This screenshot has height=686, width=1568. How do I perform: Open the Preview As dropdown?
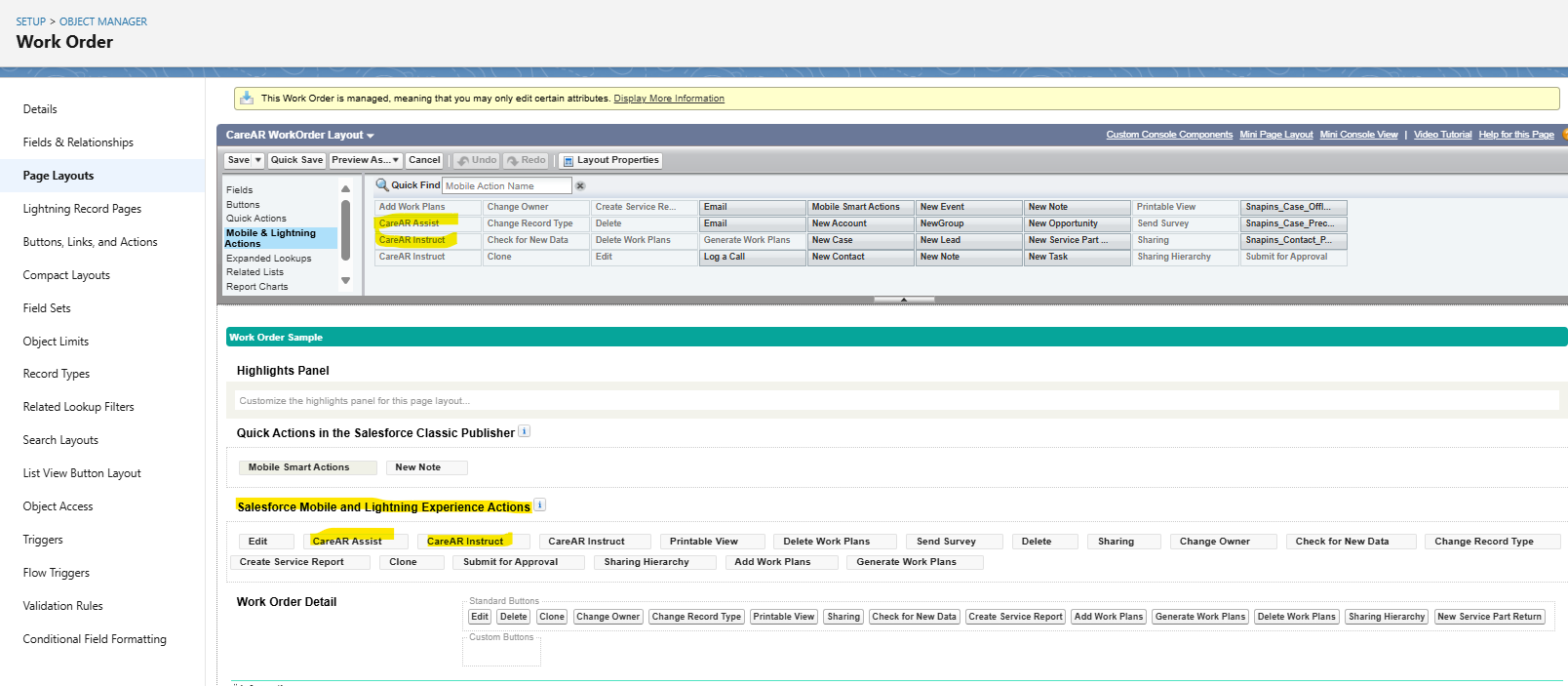365,160
